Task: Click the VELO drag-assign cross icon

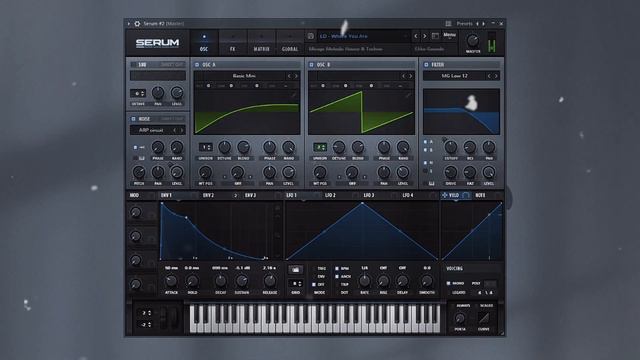Action: 444,196
